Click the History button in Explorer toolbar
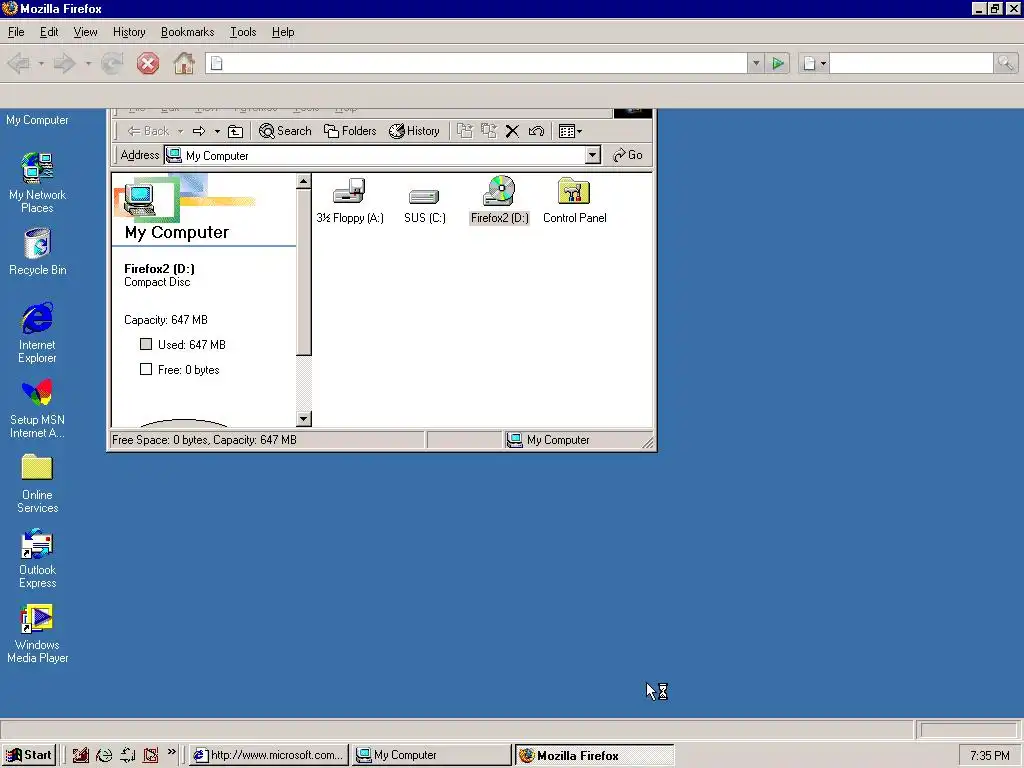Viewport: 1024px width, 768px height. coord(414,131)
